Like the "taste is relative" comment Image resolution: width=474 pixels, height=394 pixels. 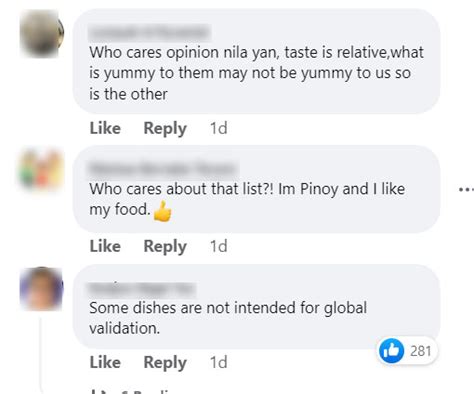(x=105, y=128)
